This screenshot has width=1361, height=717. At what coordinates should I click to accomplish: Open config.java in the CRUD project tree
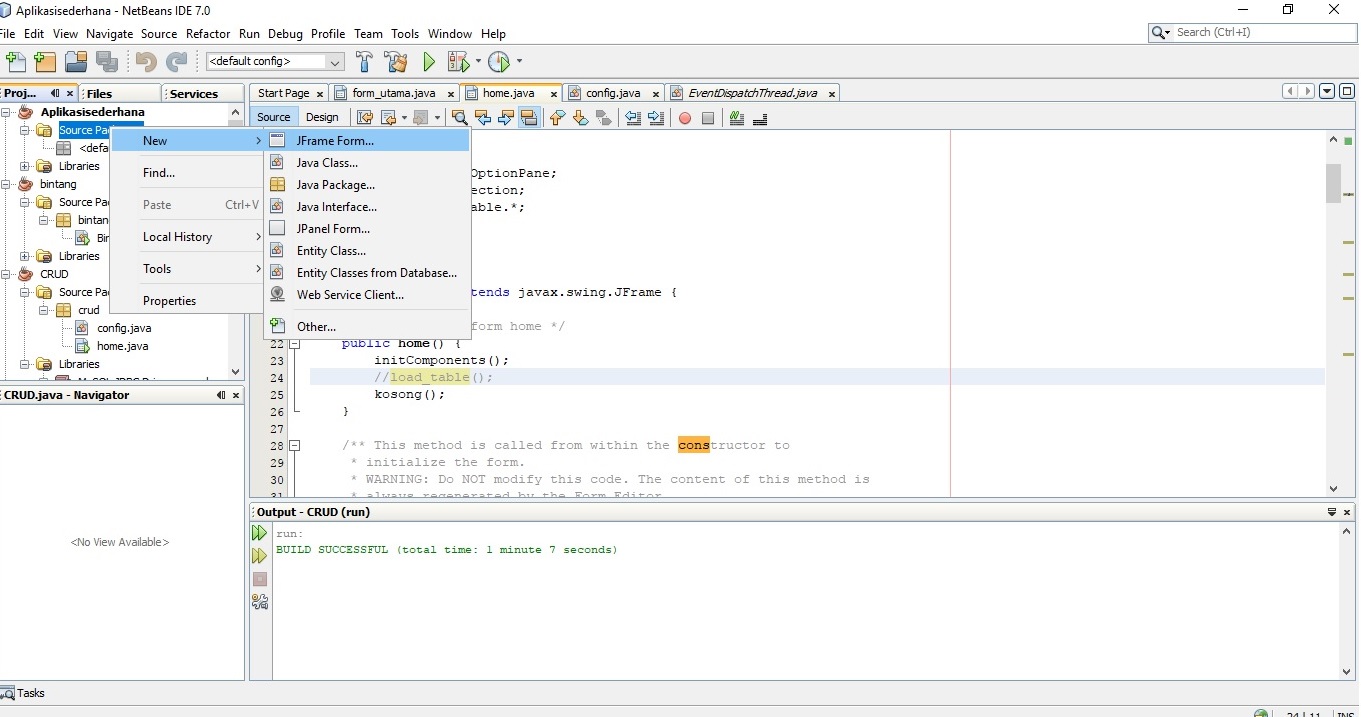tap(124, 328)
